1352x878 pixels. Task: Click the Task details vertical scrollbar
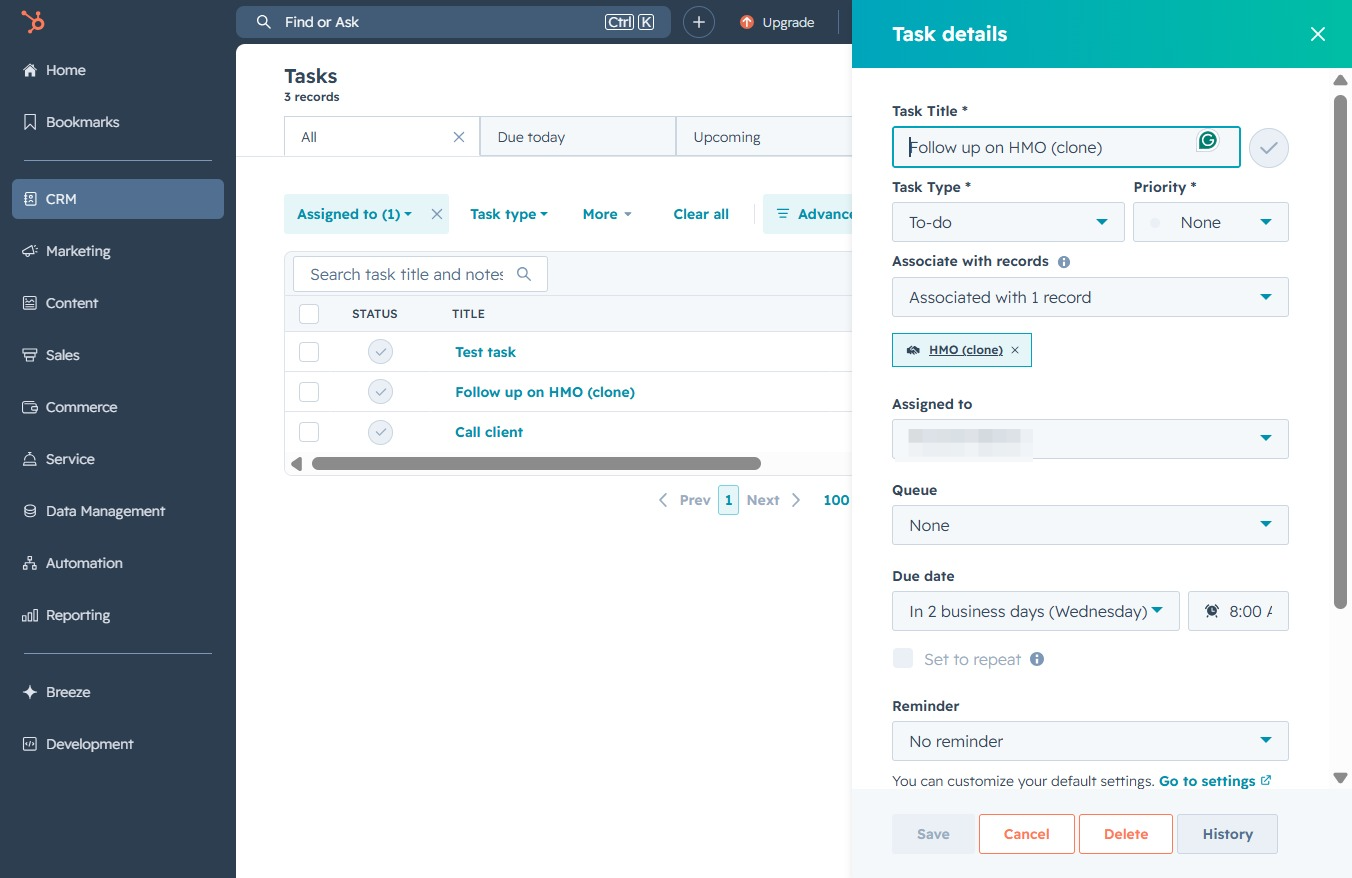(1341, 350)
